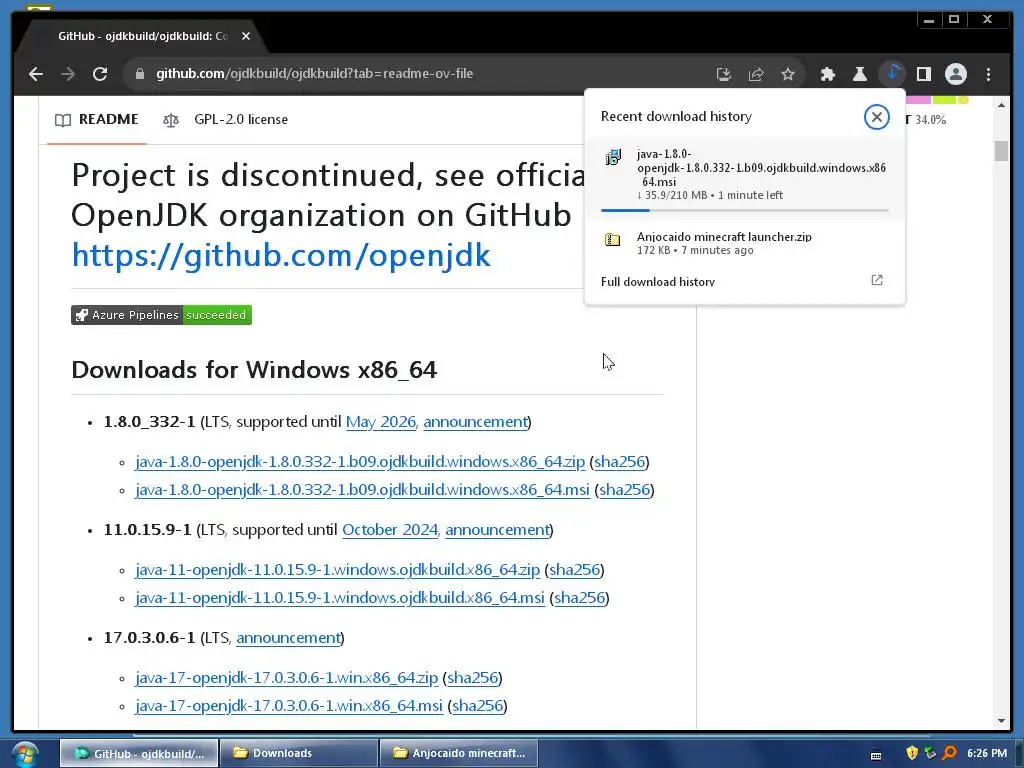Screen dimensions: 1024x768
Task: Click the java-1.8.0-openjdk msi download entry
Action: click(x=744, y=178)
